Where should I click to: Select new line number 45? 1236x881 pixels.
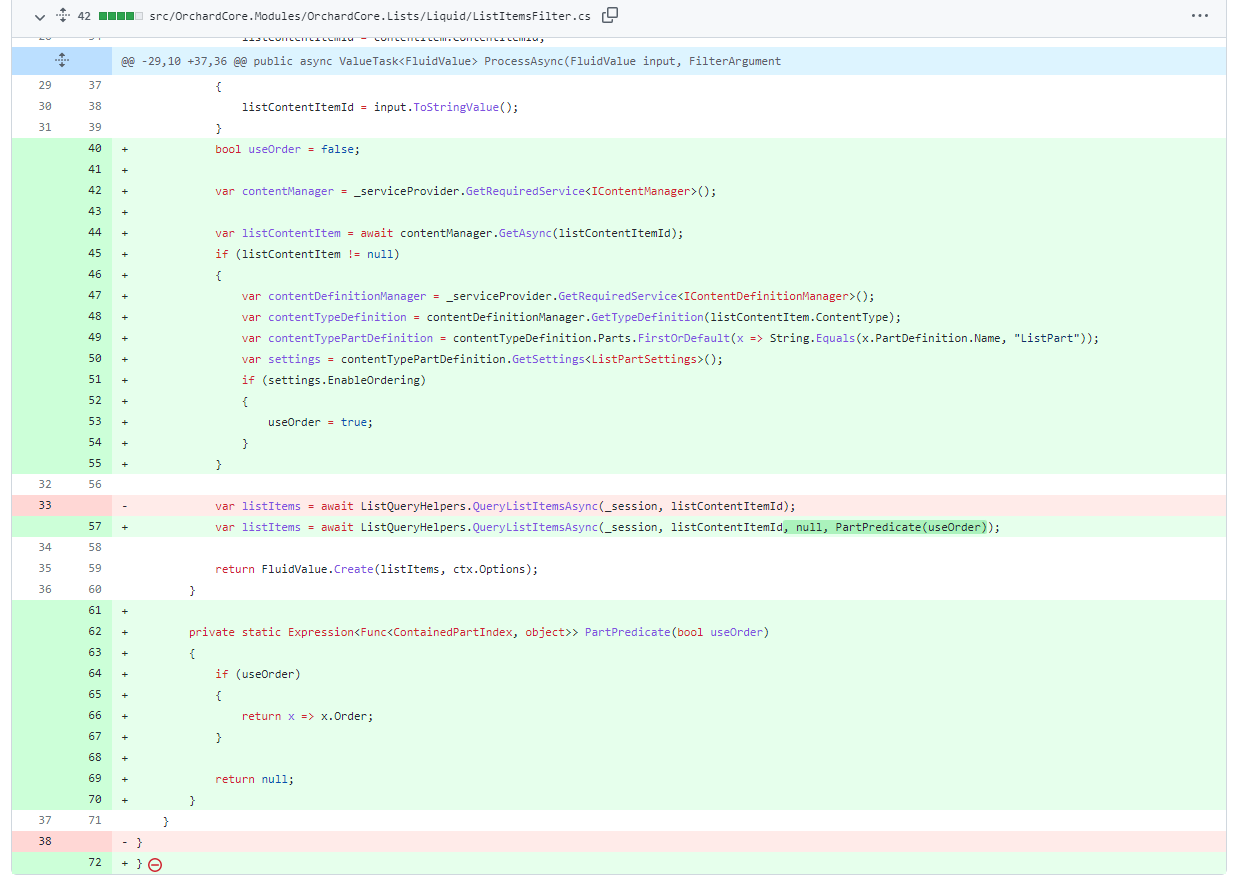pos(95,254)
